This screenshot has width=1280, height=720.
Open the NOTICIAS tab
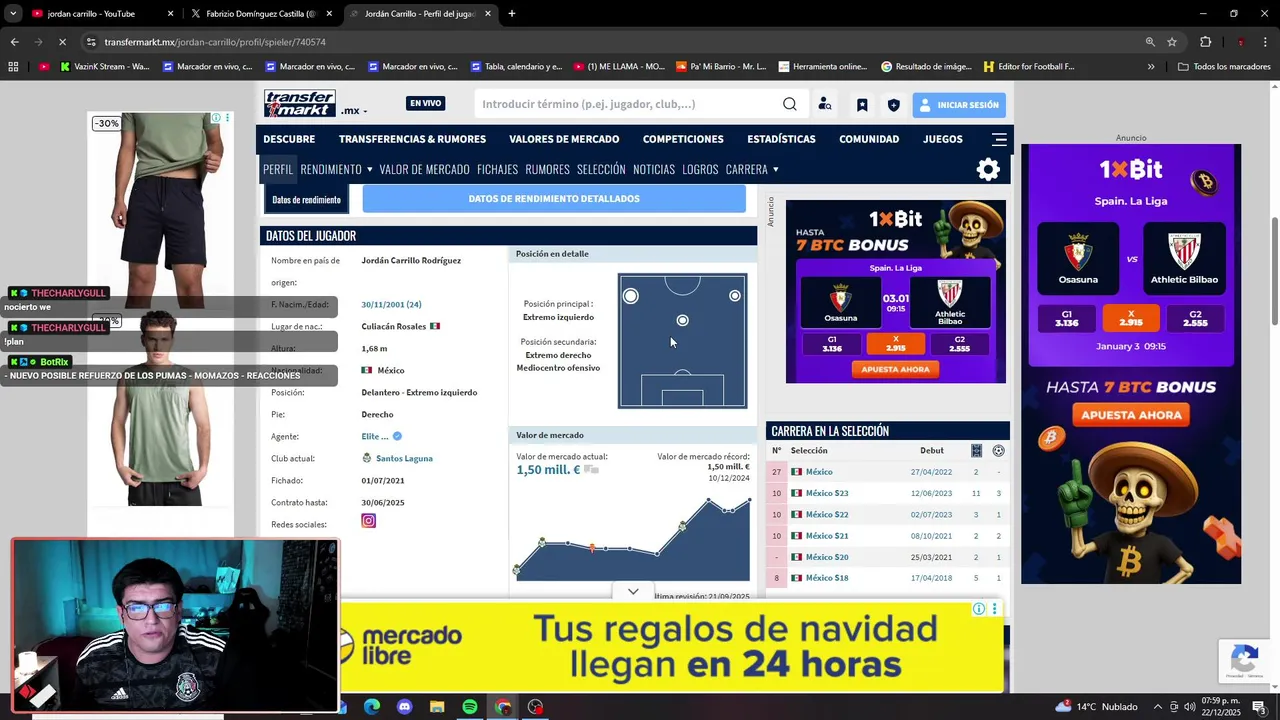point(654,169)
